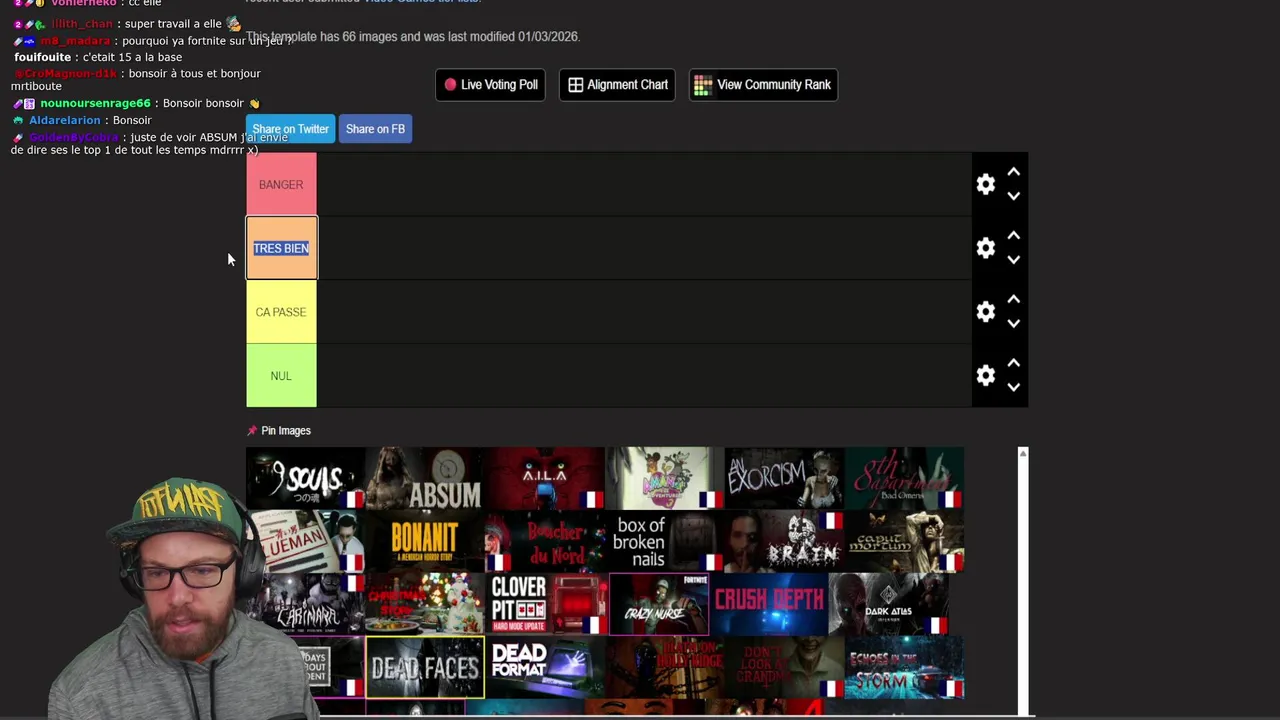Open the Alignment Chart

617,85
